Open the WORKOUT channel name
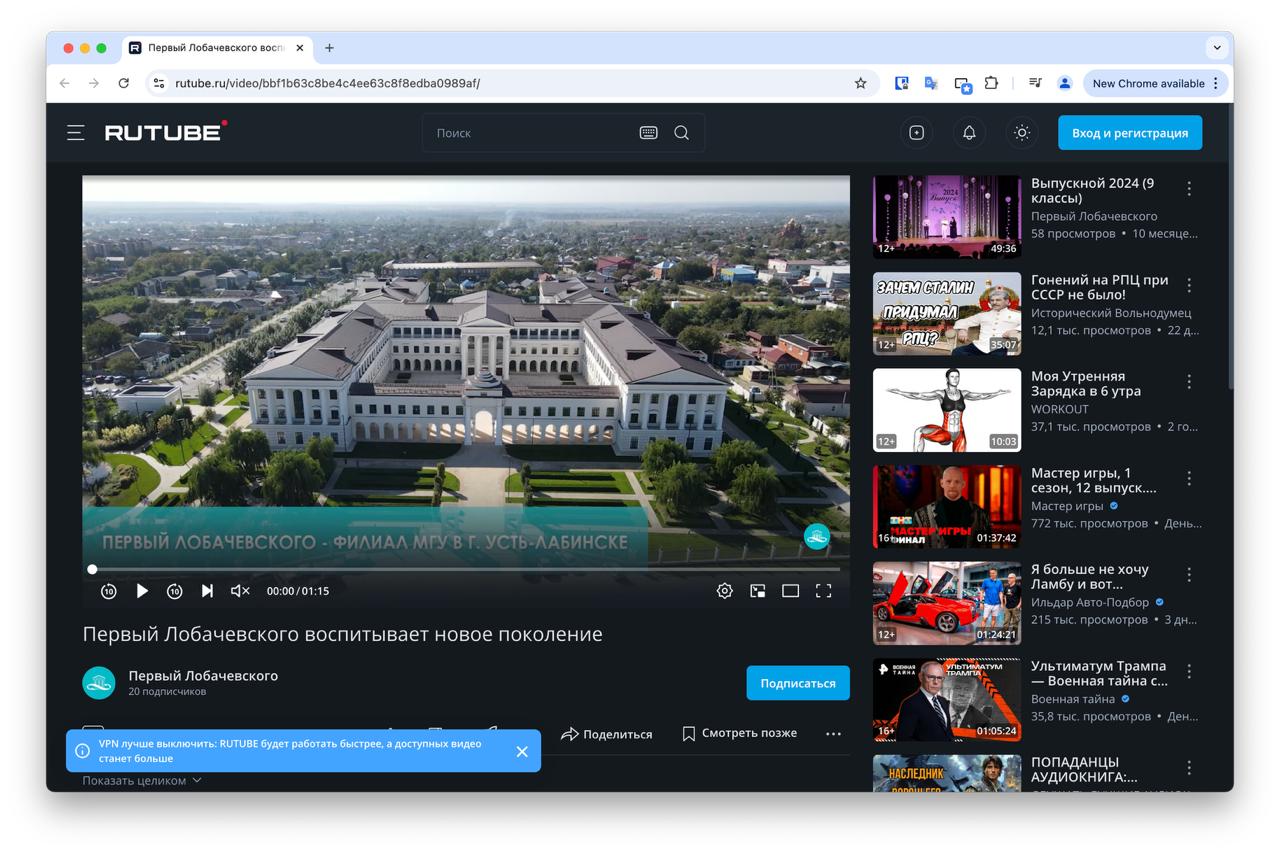Screen dimensions: 1280x853 coord(1059,409)
